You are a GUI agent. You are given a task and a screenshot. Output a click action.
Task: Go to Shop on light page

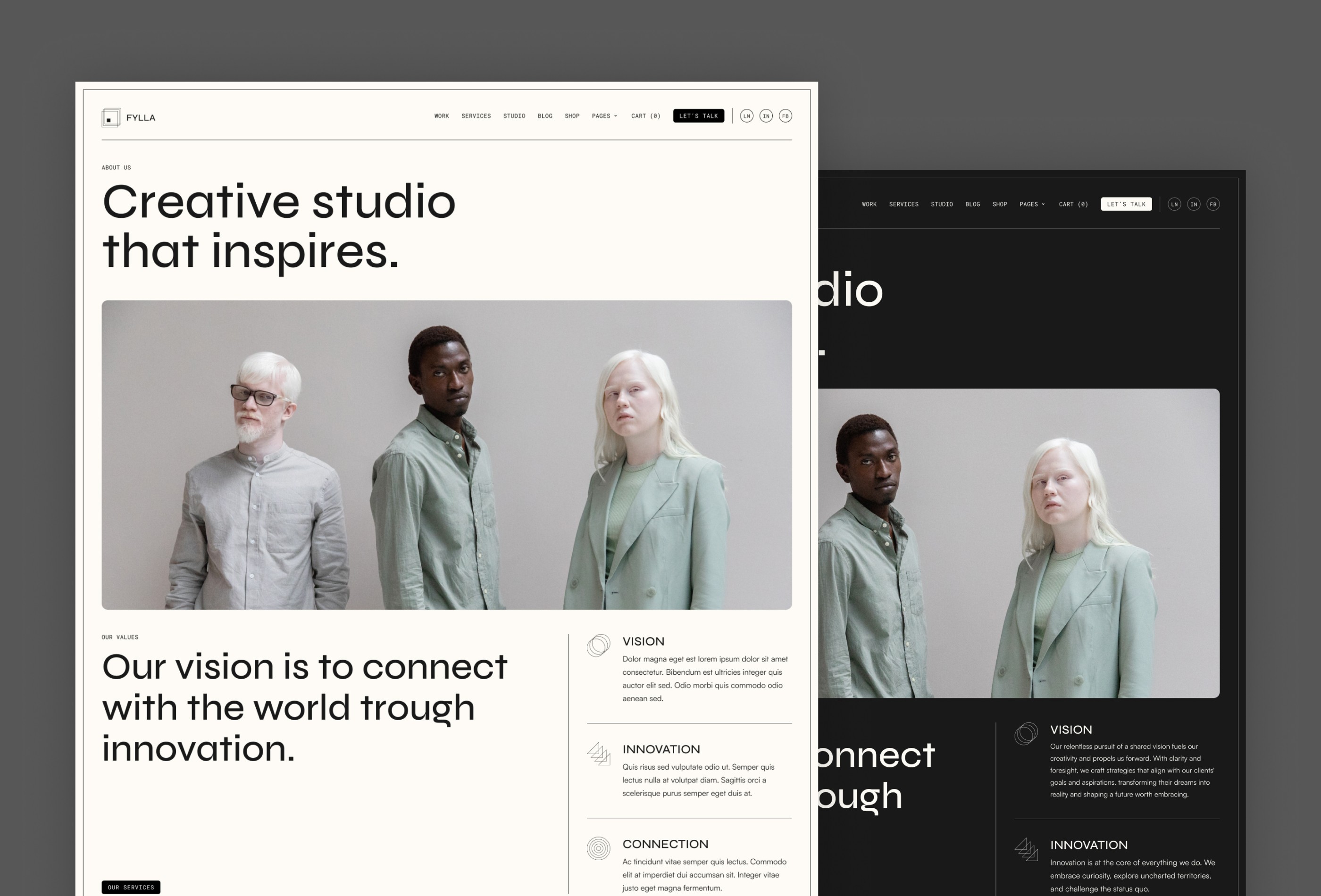572,116
